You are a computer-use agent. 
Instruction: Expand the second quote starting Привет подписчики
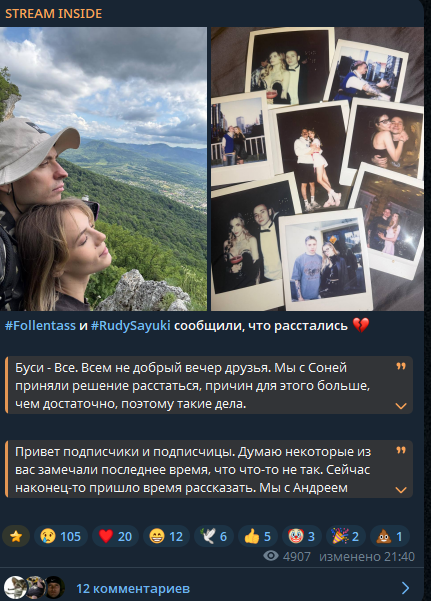pyautogui.click(x=401, y=490)
